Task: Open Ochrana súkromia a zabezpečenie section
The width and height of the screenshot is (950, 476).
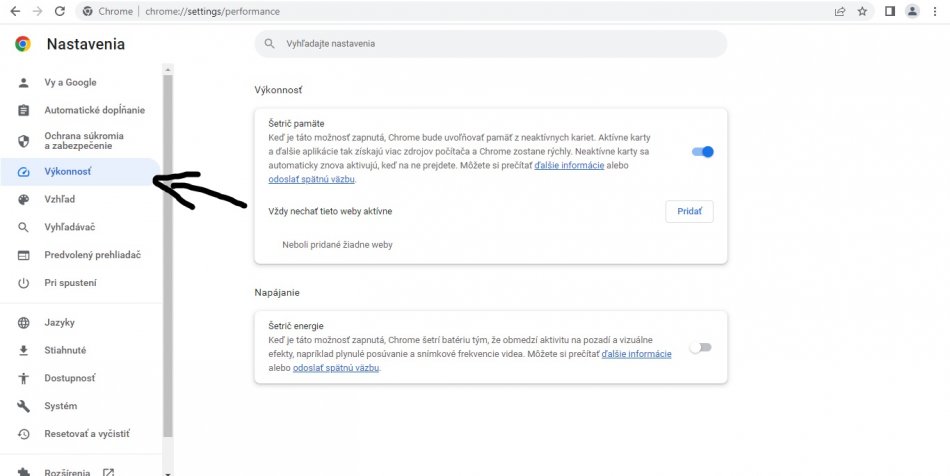Action: point(84,140)
